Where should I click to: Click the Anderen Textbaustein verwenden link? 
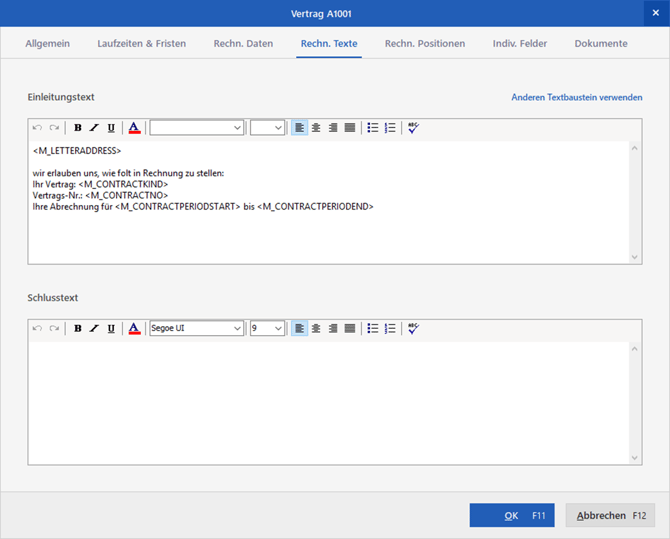576,98
